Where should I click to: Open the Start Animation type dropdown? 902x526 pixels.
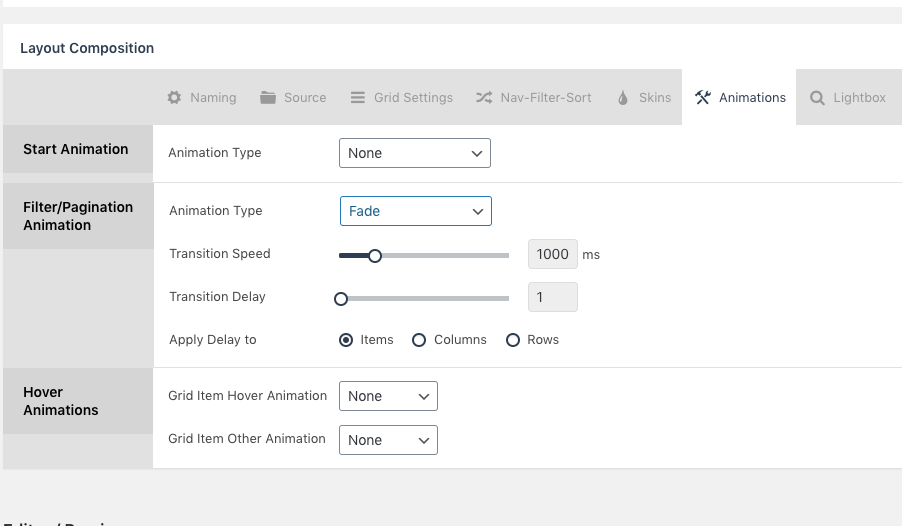pos(415,153)
